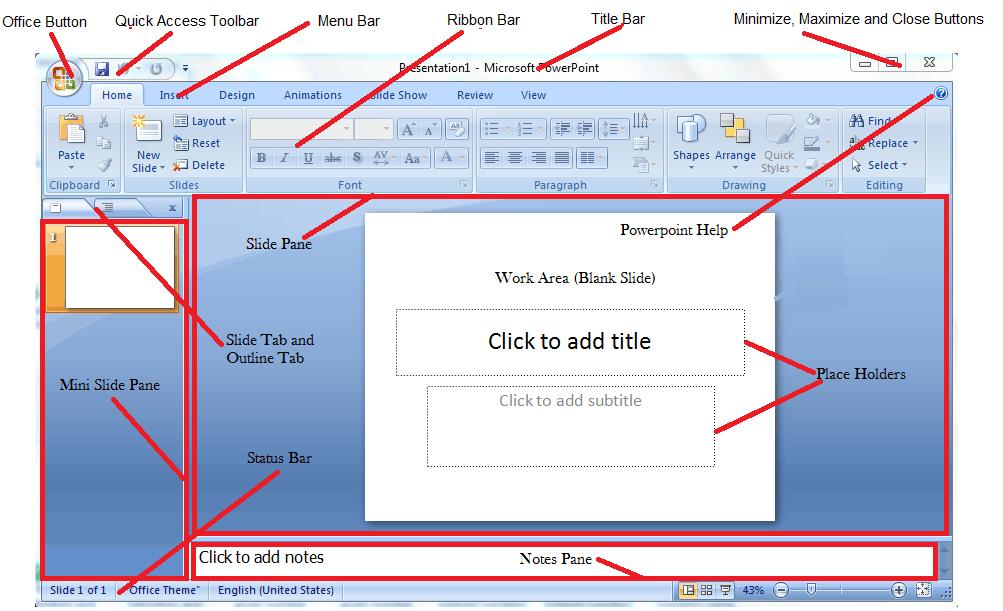Toggle Strikethrough abc formatting

pyautogui.click(x=333, y=157)
